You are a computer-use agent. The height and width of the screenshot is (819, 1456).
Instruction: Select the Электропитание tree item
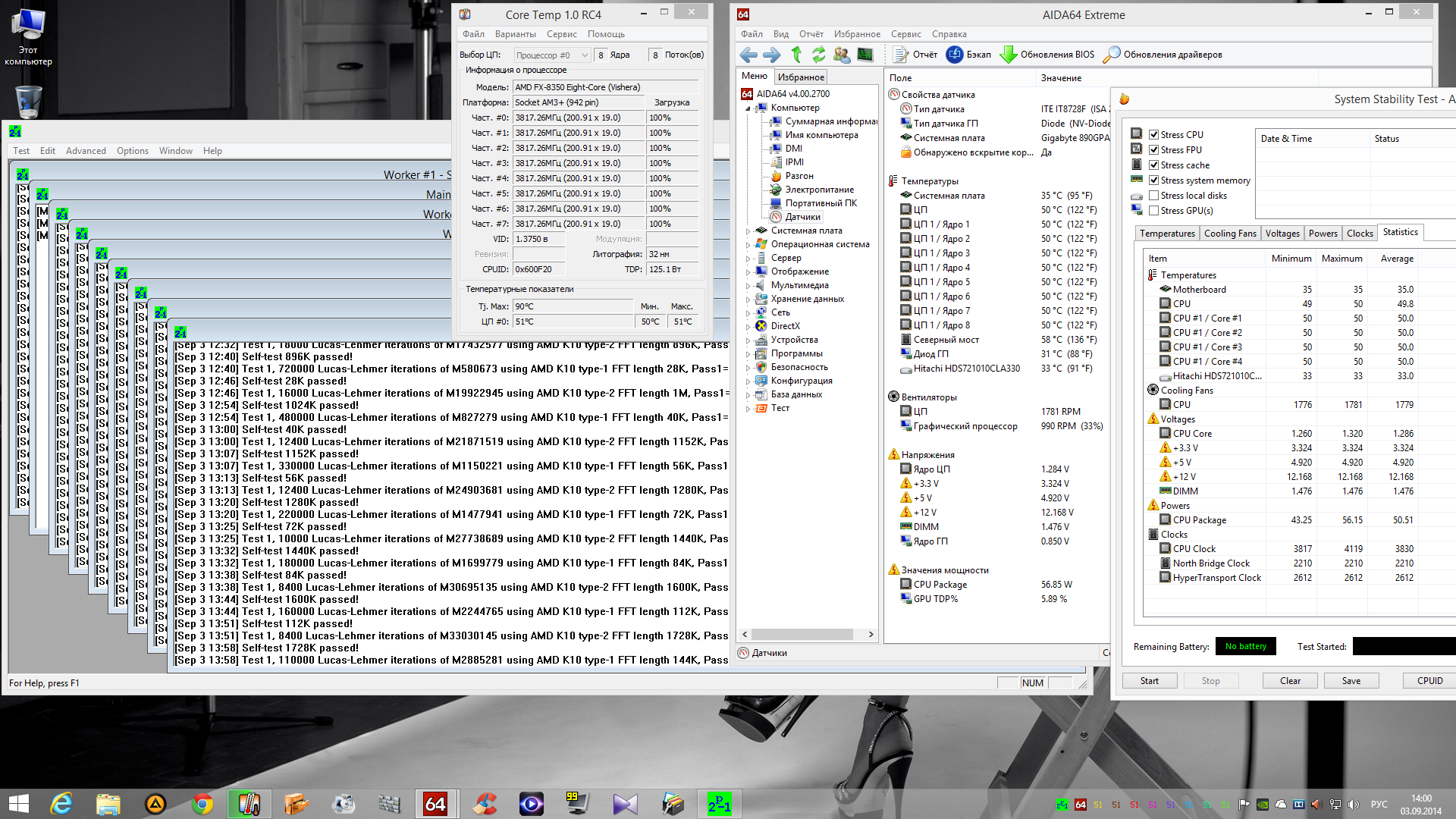click(820, 190)
